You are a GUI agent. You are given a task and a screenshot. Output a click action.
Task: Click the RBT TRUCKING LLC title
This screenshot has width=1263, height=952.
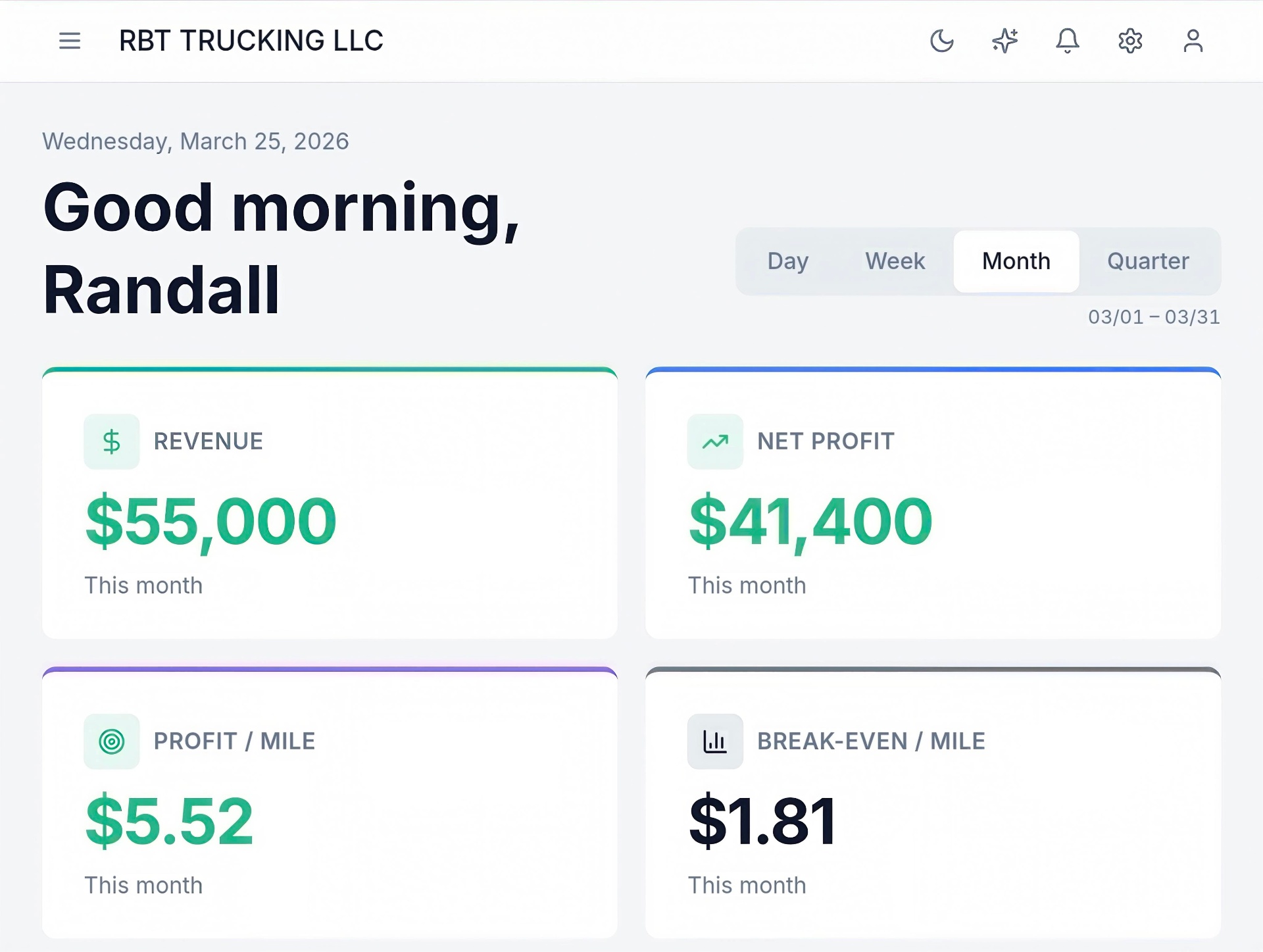(x=251, y=41)
